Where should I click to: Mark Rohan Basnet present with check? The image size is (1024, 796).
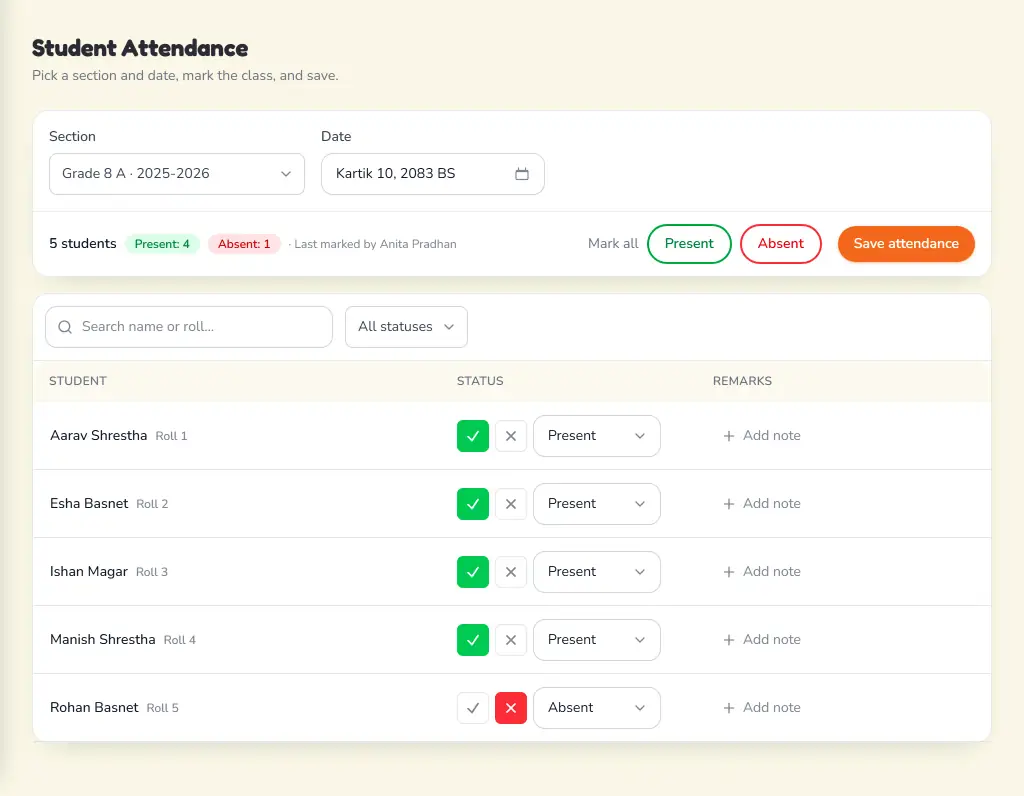pos(473,707)
